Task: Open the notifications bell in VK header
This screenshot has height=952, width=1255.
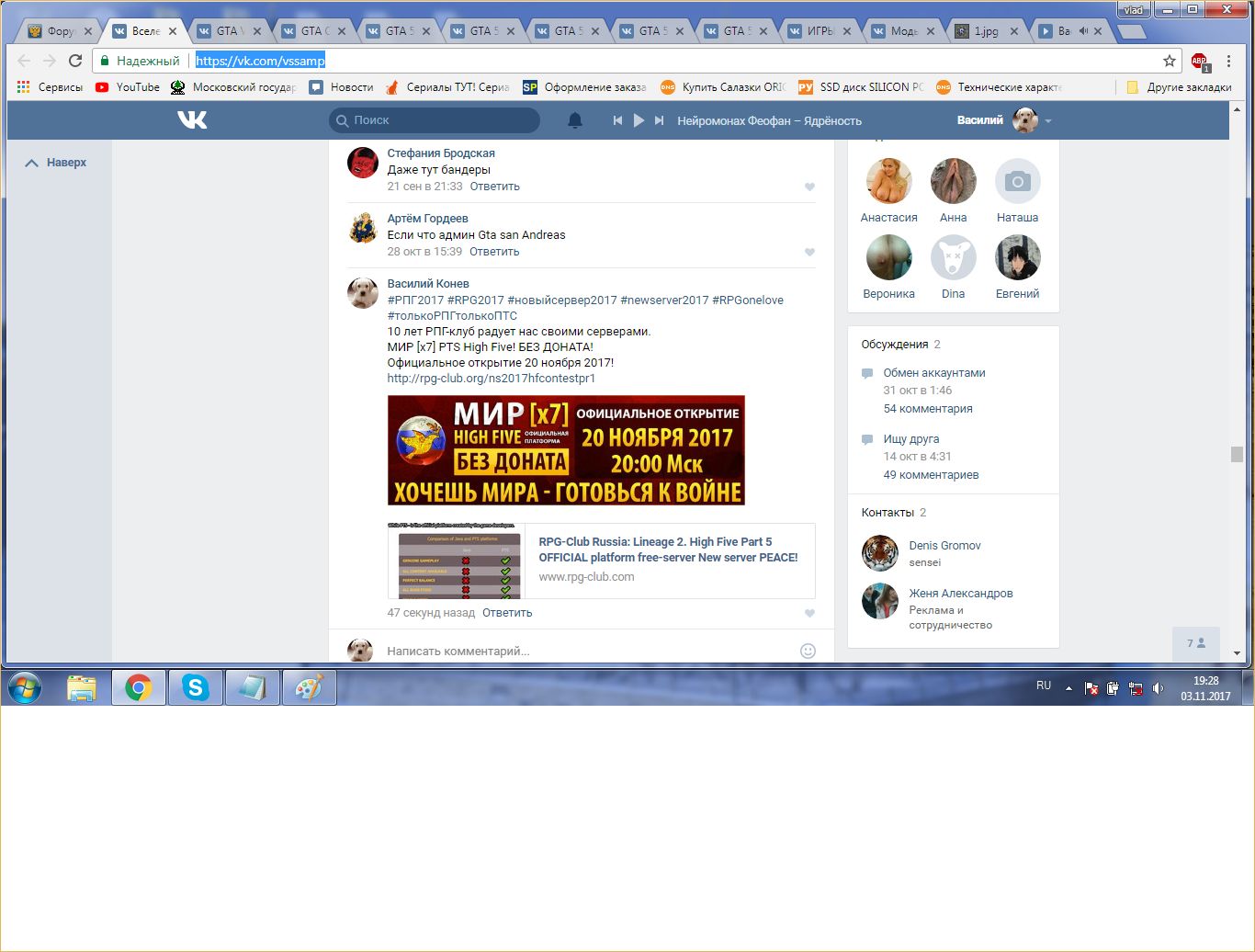Action: point(575,120)
